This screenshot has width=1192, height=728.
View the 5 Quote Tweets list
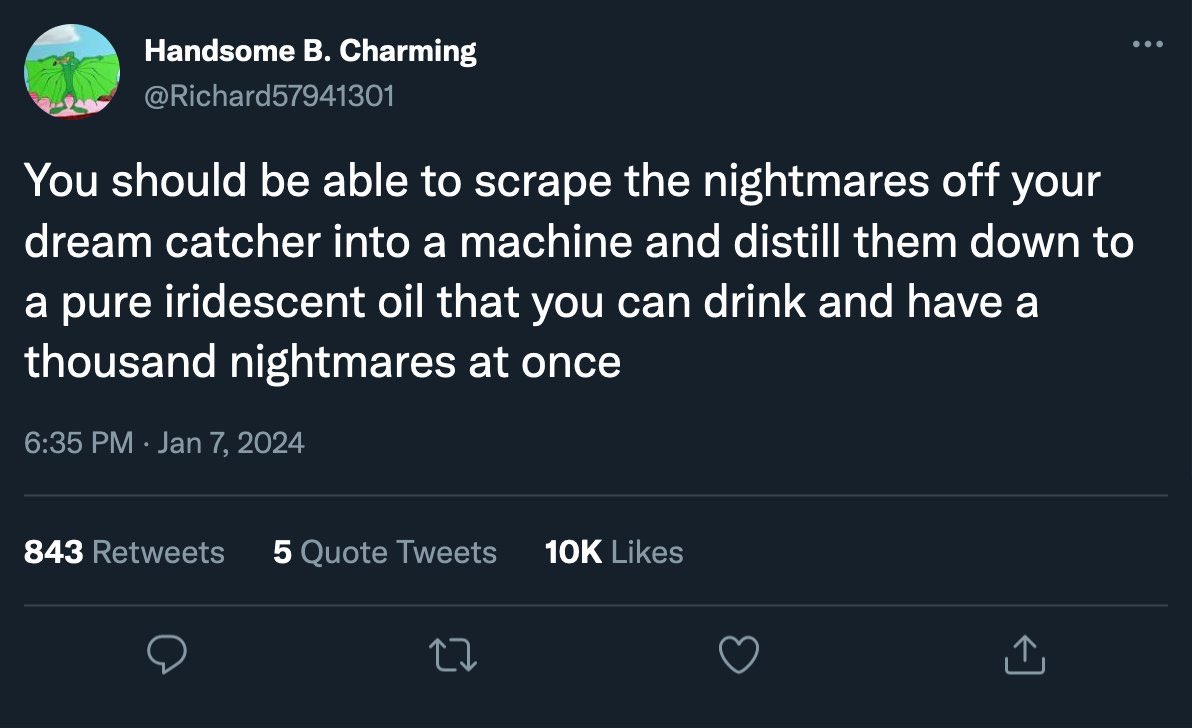tap(384, 552)
